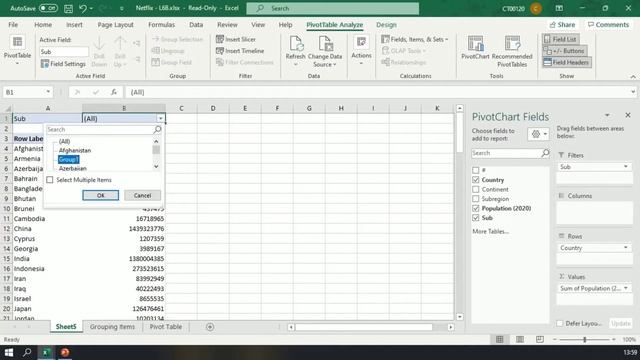Add a new sheet with plus icon
Screen dimensions: 640x360
tap(210, 327)
